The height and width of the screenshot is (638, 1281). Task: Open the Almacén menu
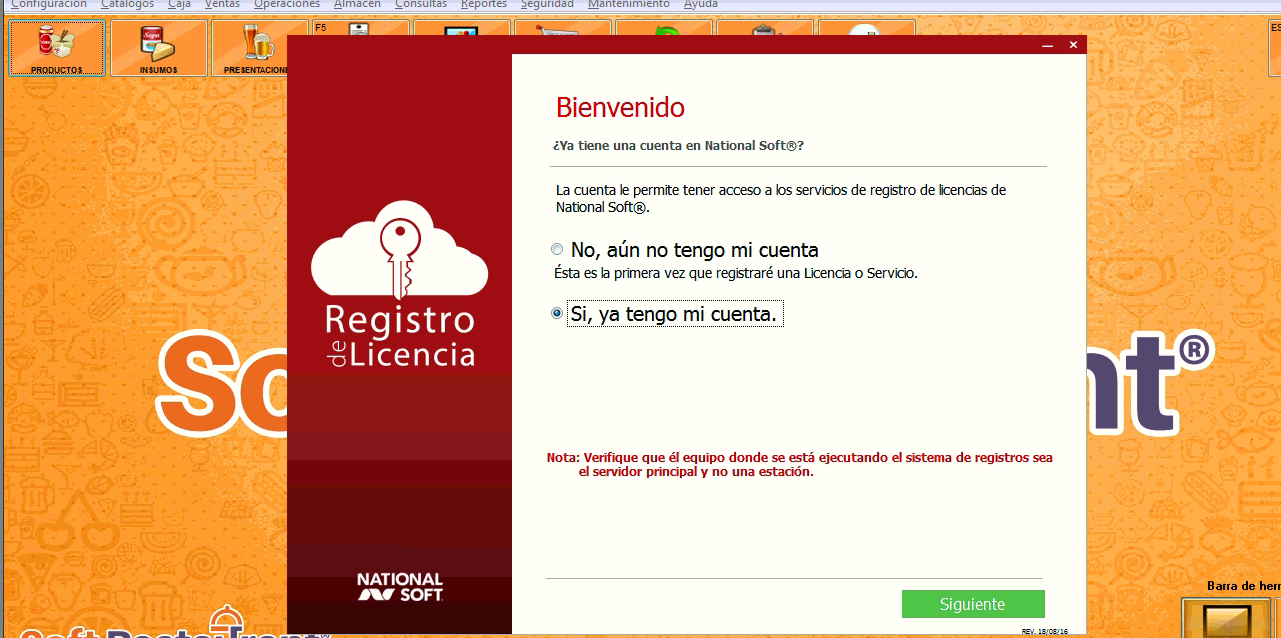(x=357, y=4)
